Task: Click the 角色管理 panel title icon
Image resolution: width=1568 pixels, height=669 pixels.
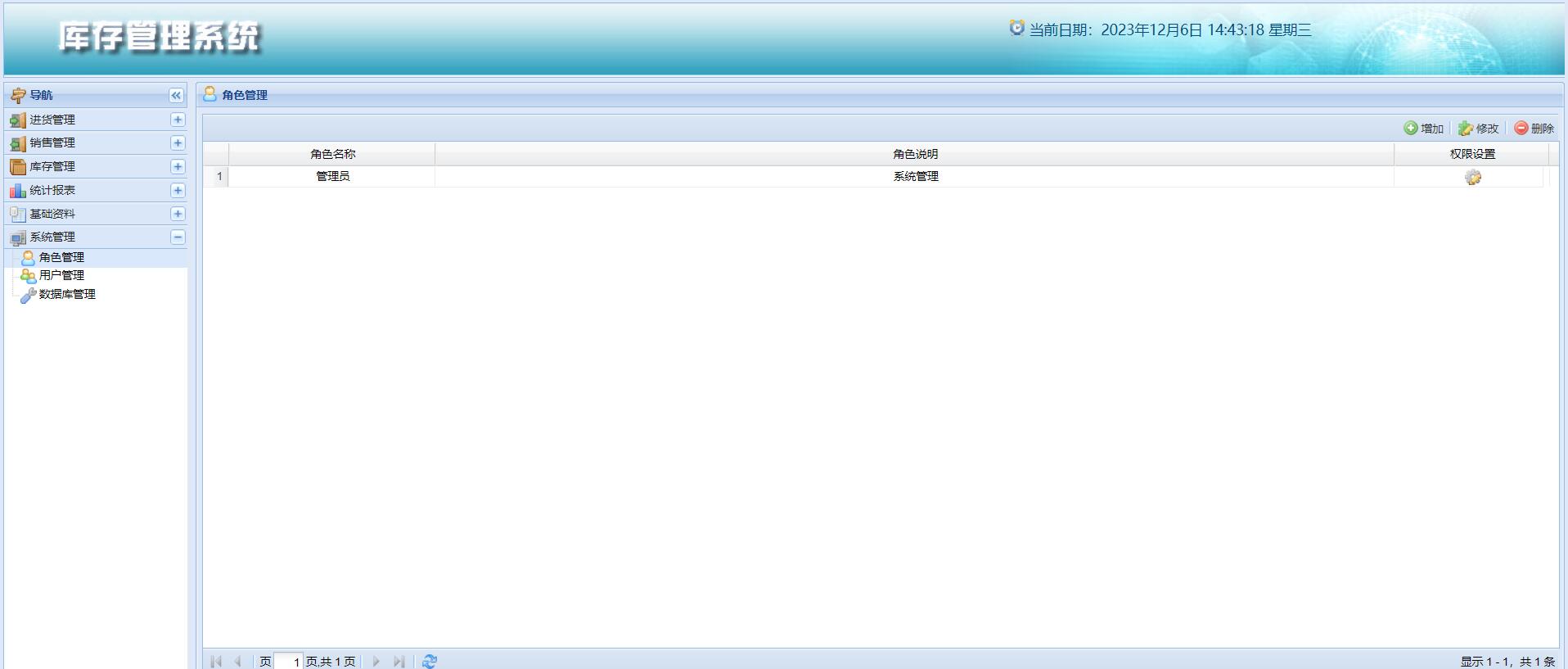Action: tap(210, 94)
